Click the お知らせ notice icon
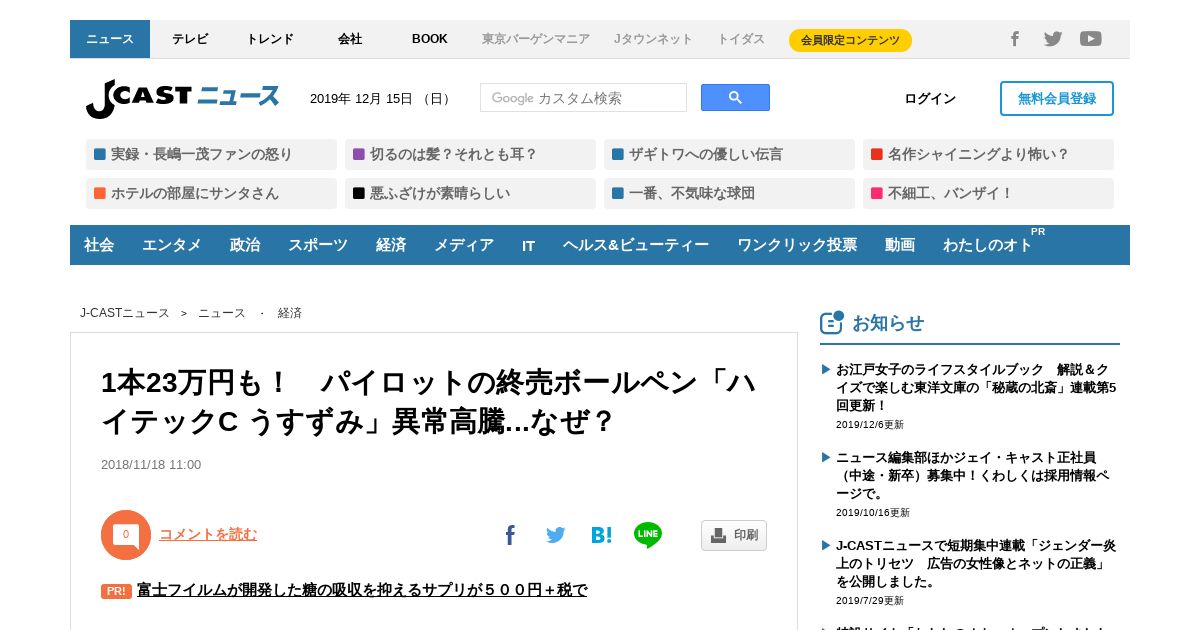 [832, 322]
